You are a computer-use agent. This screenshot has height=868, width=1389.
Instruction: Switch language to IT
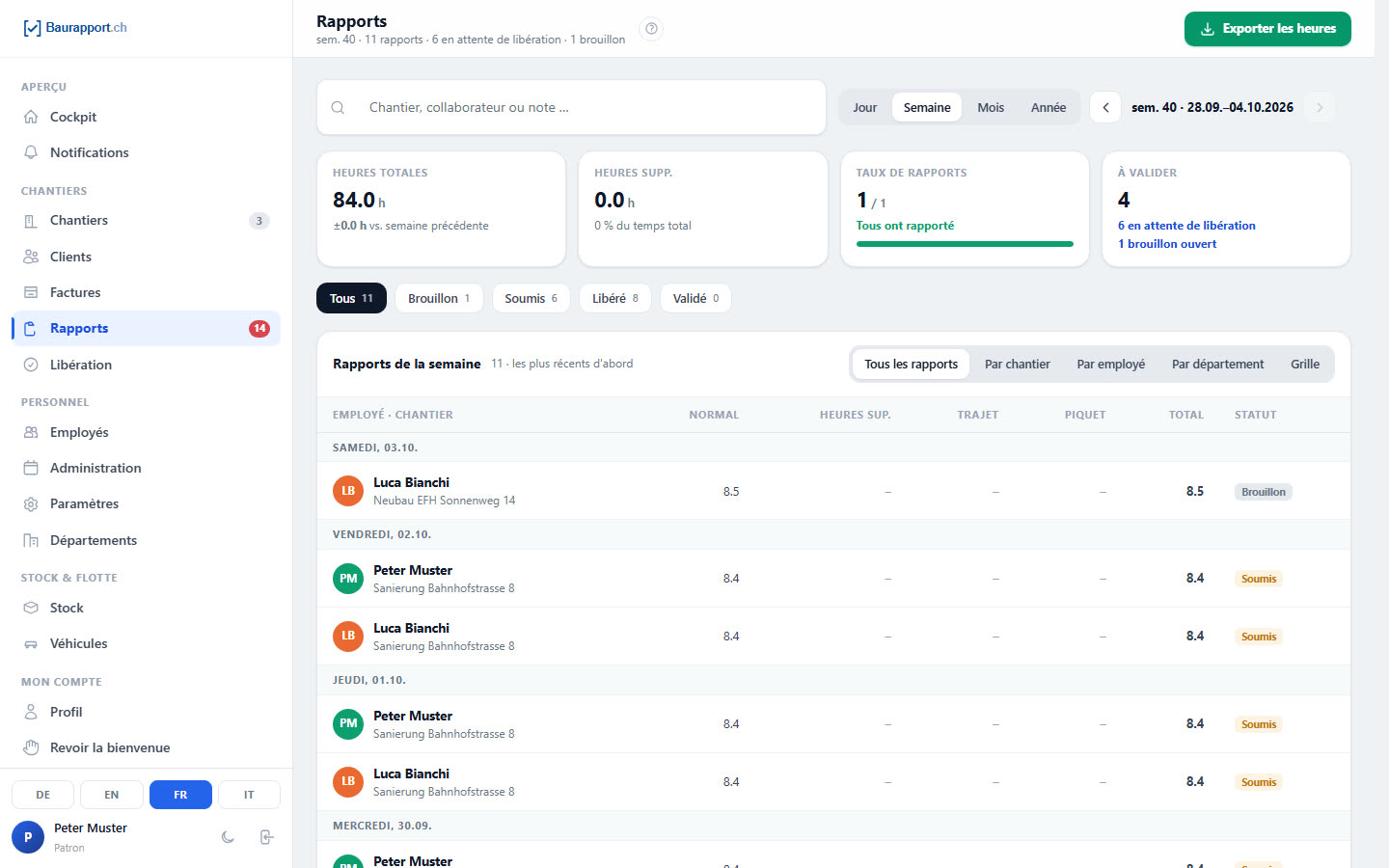tap(249, 795)
